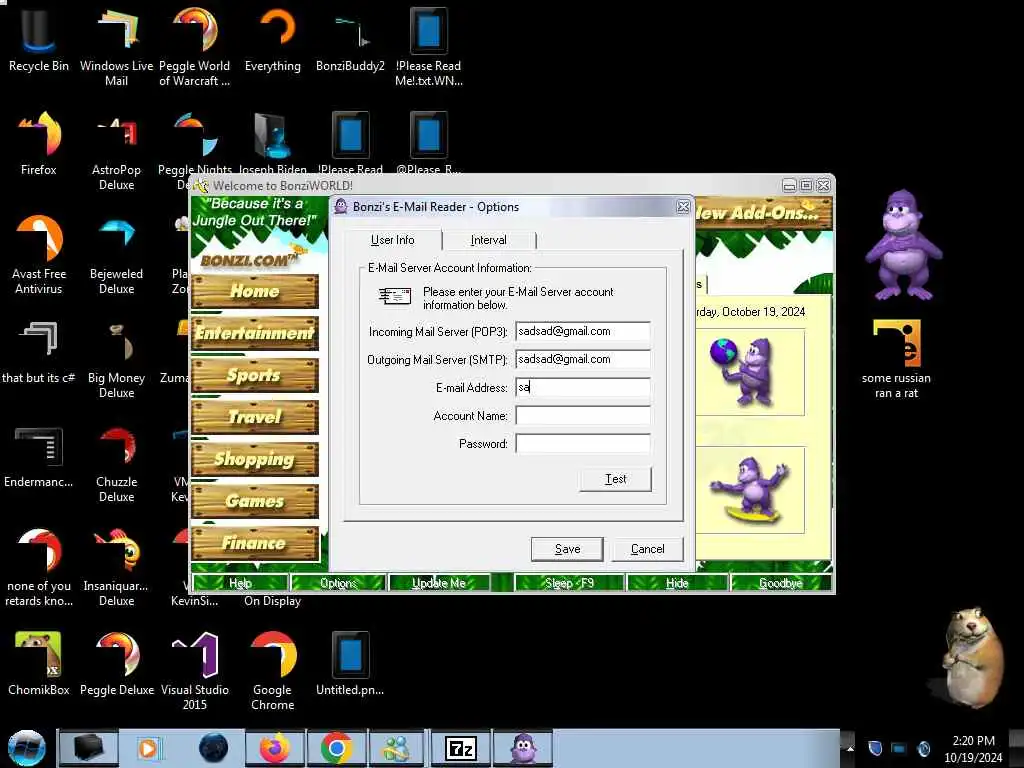Click the surfing Bonzi thumbnail

pos(750,490)
